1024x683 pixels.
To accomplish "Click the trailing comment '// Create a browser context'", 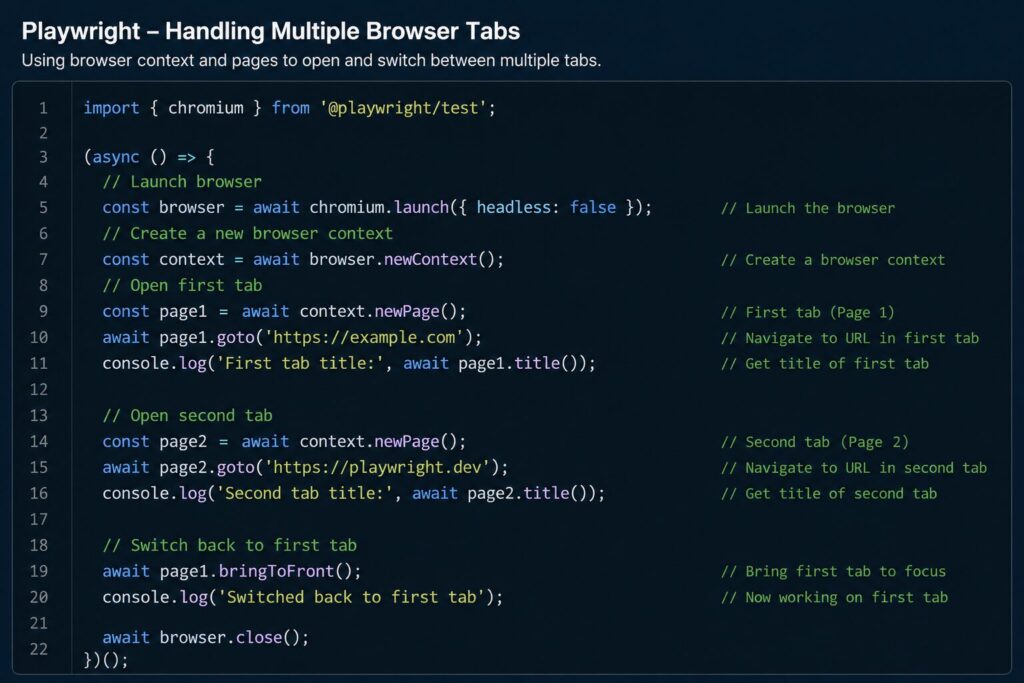I will (x=833, y=260).
